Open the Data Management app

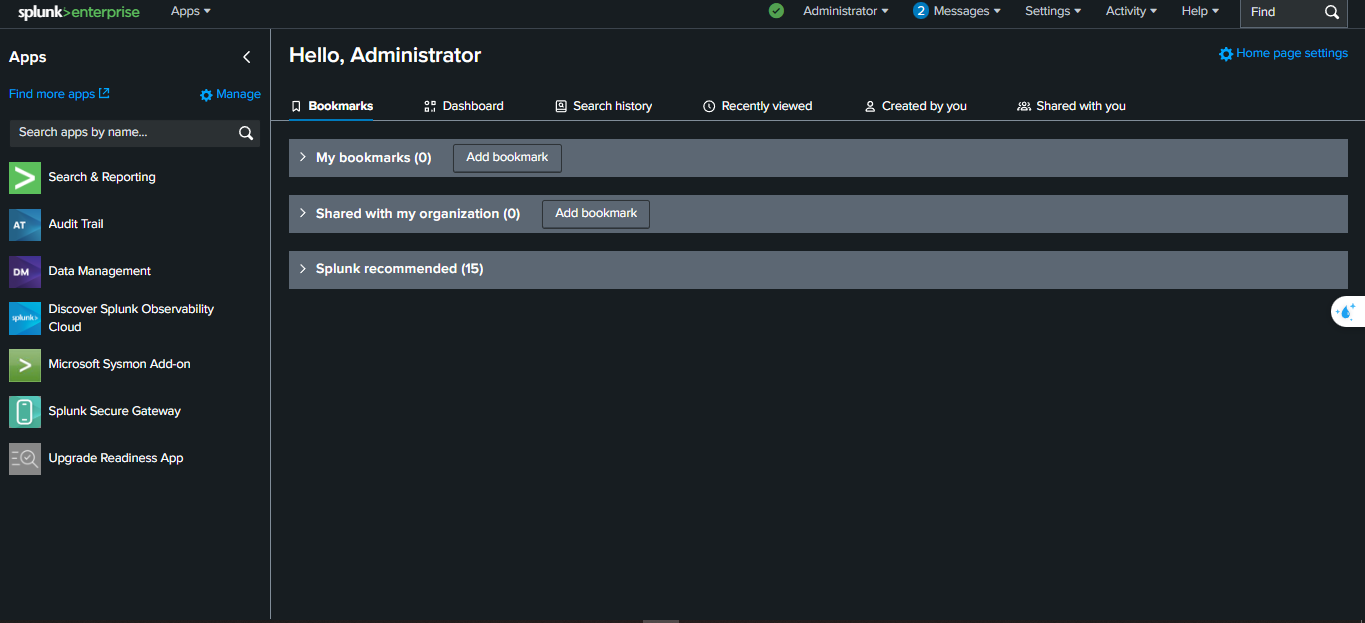tap(98, 271)
